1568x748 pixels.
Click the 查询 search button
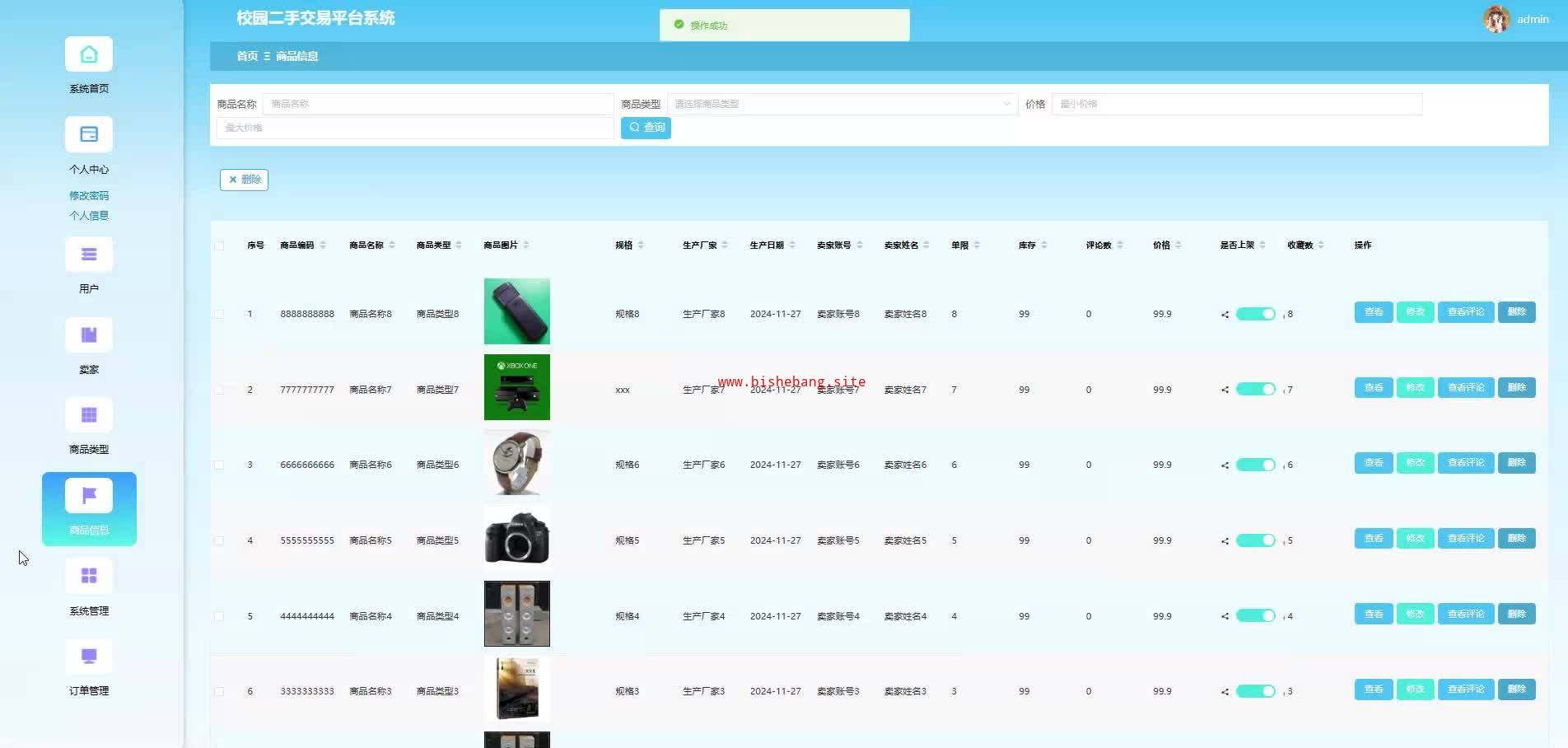coord(646,128)
